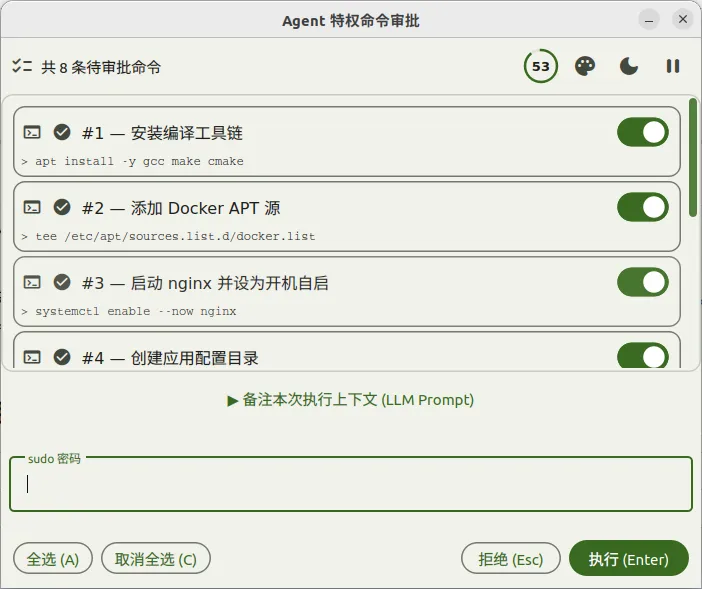702x589 pixels.
Task: Pause the countdown timer
Action: pos(672,66)
